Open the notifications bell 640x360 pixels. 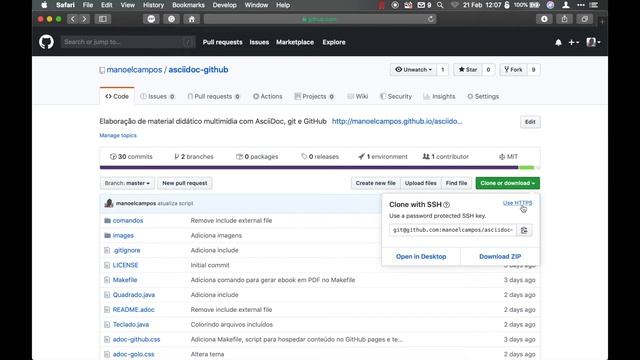point(558,42)
